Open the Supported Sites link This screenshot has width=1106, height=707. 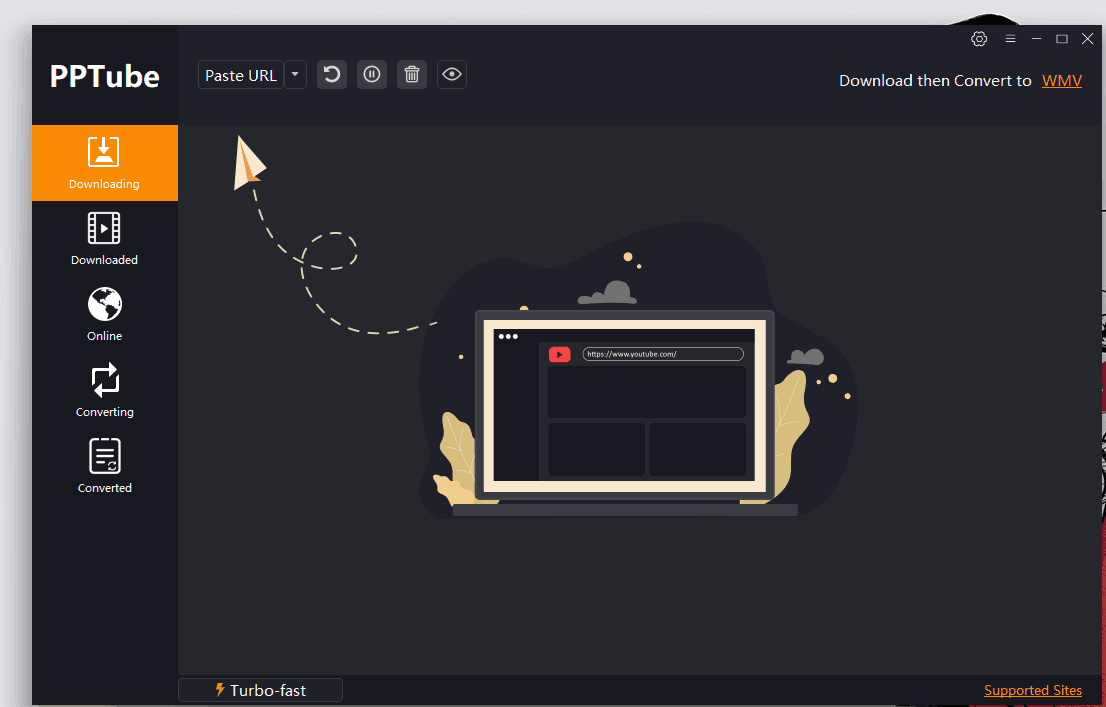point(1032,690)
